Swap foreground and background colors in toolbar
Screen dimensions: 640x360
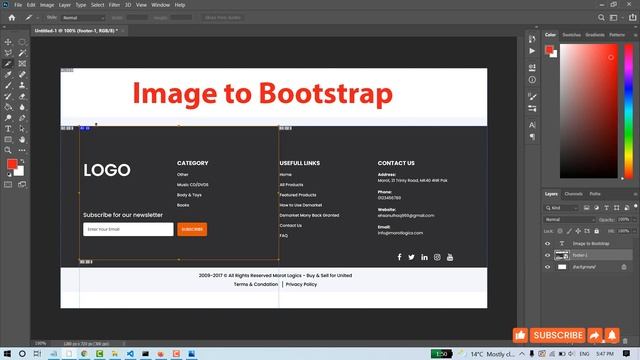pos(22,161)
